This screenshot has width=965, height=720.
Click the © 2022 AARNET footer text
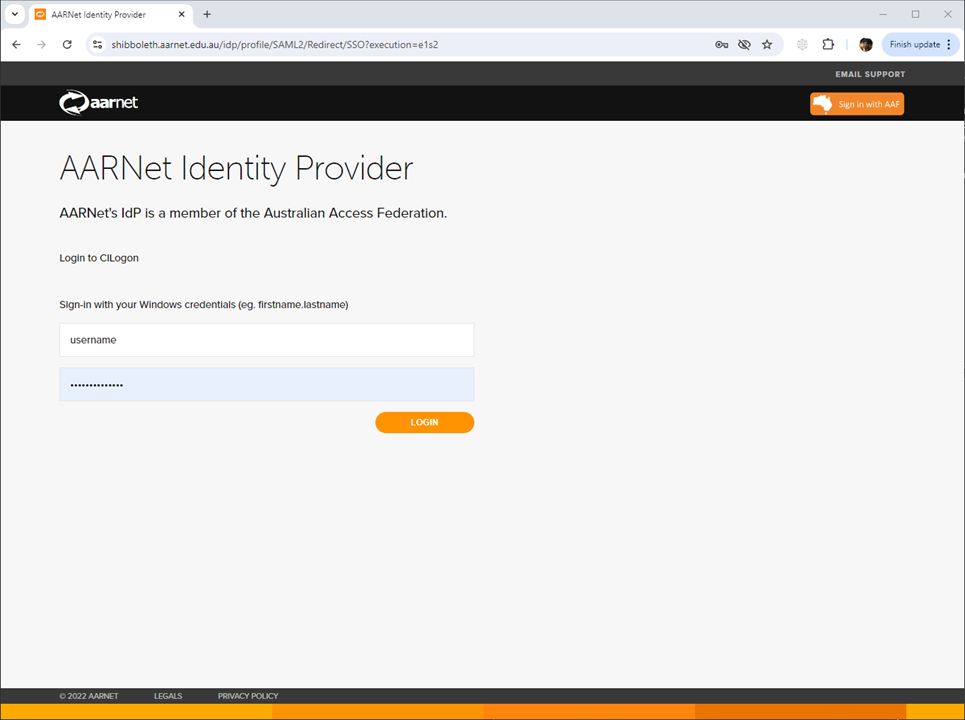coord(89,696)
